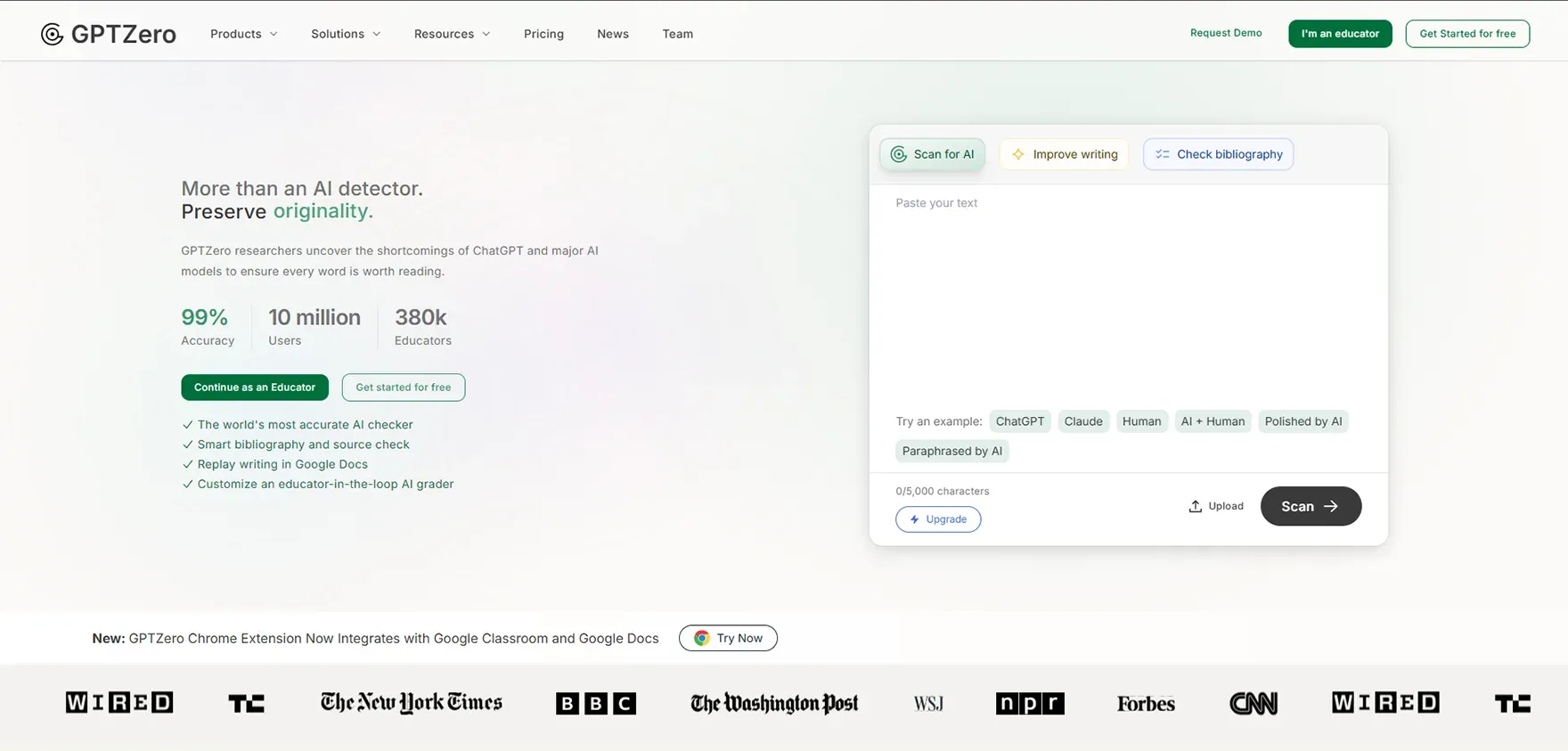Click the WSJ logo
This screenshot has width=1568, height=751.
coord(928,704)
